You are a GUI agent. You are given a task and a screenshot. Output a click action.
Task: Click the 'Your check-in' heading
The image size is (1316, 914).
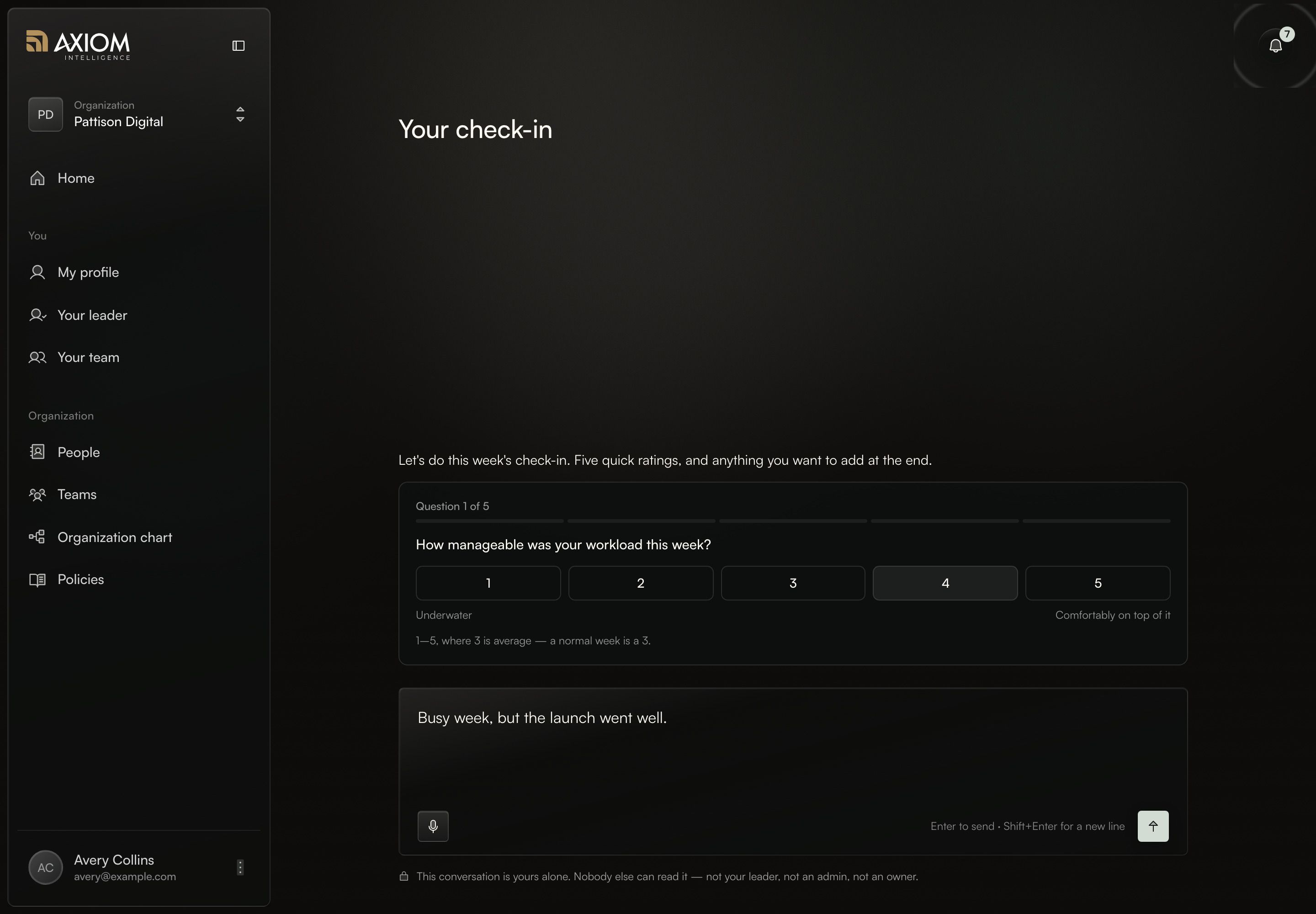pos(475,129)
